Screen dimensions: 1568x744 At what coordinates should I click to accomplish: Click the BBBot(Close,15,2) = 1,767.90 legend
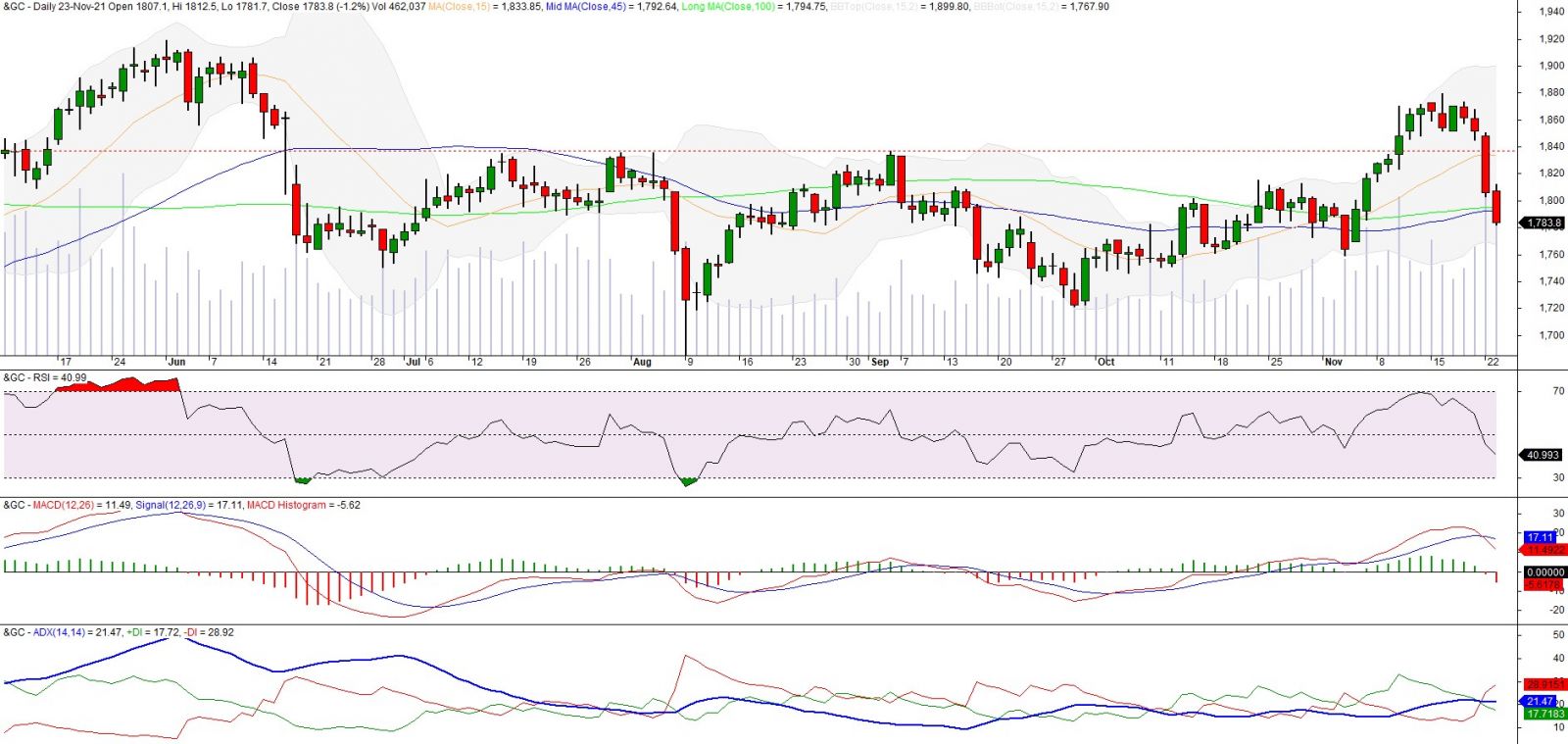tap(1042, 6)
